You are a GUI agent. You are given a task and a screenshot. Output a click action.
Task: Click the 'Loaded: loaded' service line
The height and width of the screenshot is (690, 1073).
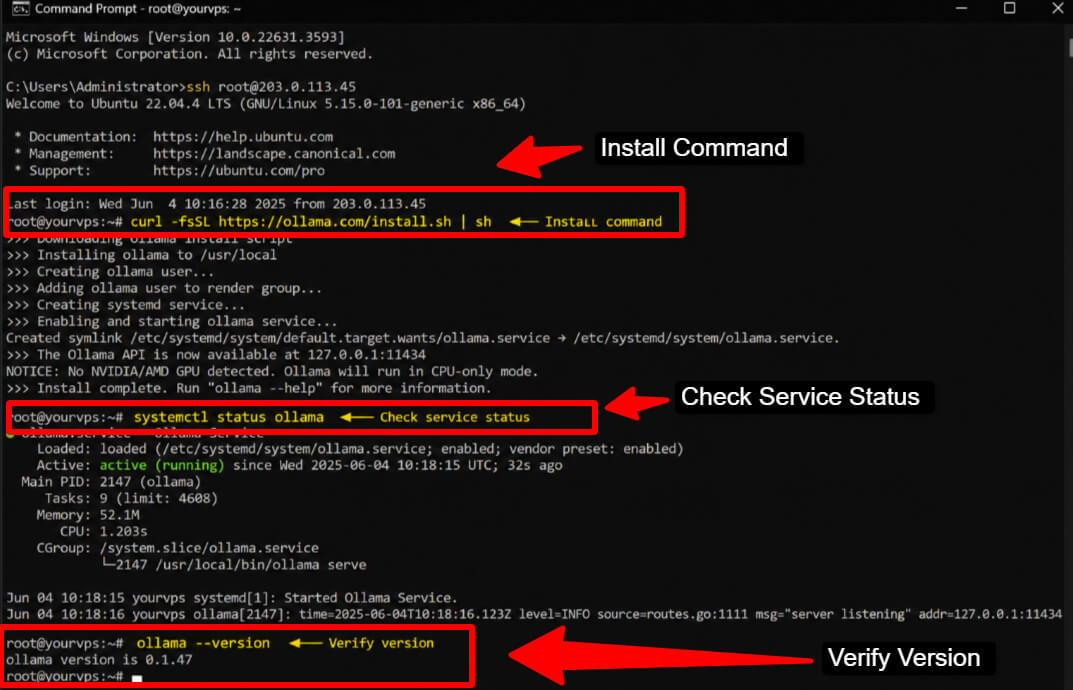point(360,449)
